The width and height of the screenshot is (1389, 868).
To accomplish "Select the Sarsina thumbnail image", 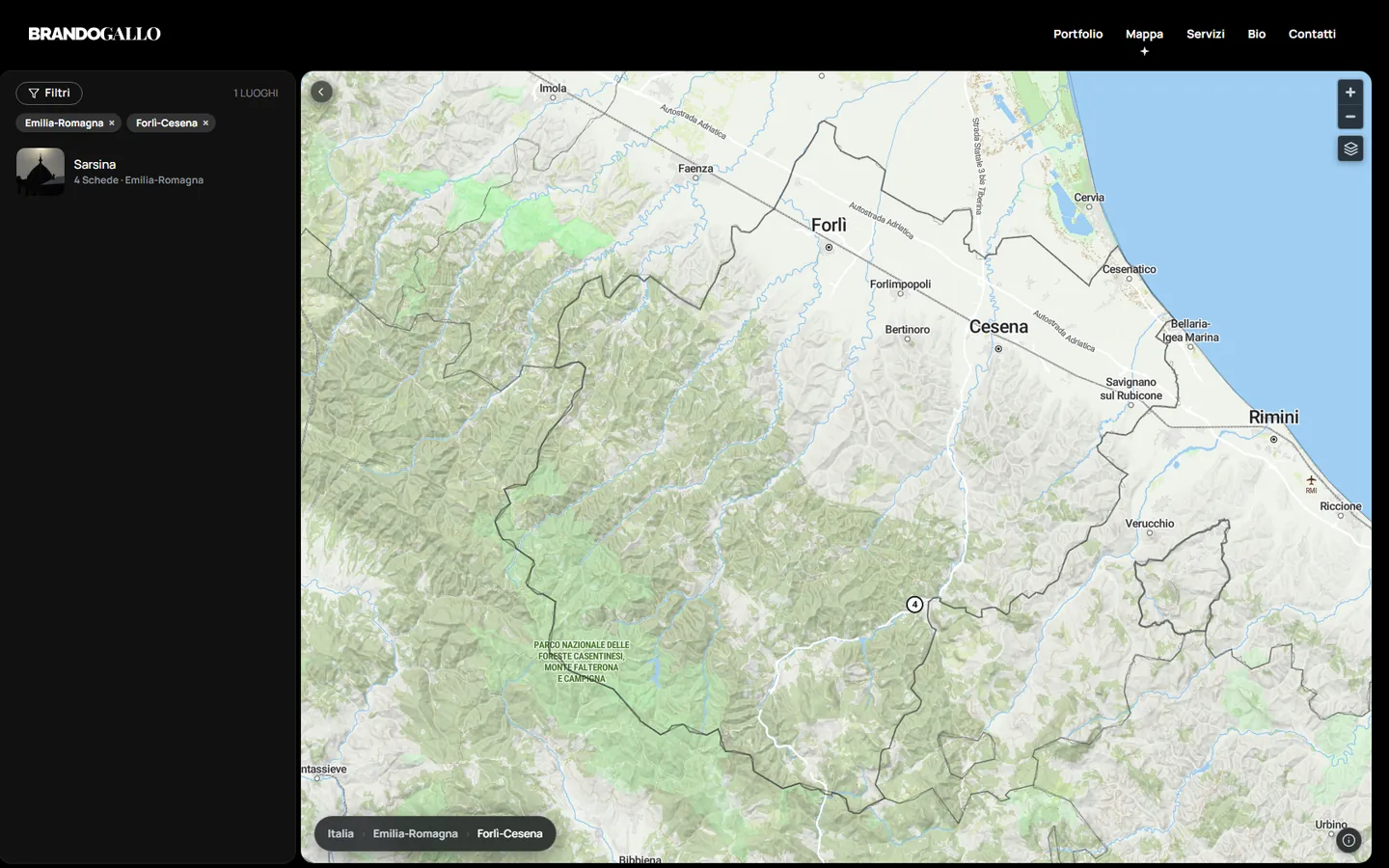I will 41,172.
